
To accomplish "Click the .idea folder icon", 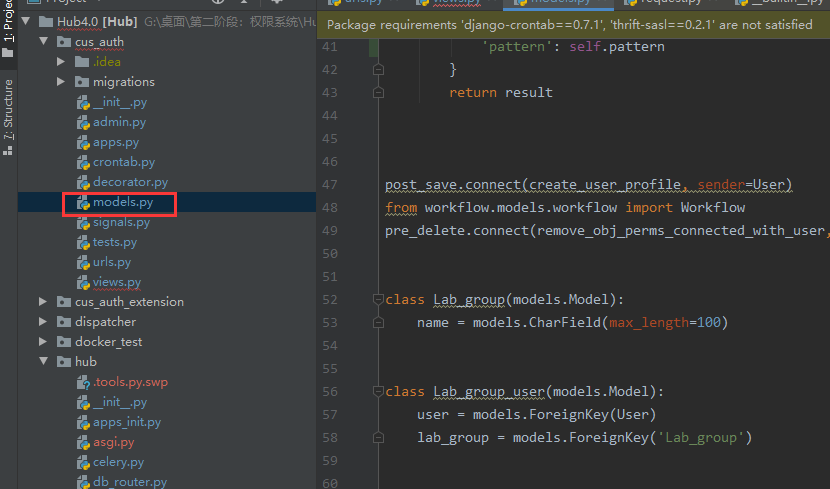I will pos(82,62).
